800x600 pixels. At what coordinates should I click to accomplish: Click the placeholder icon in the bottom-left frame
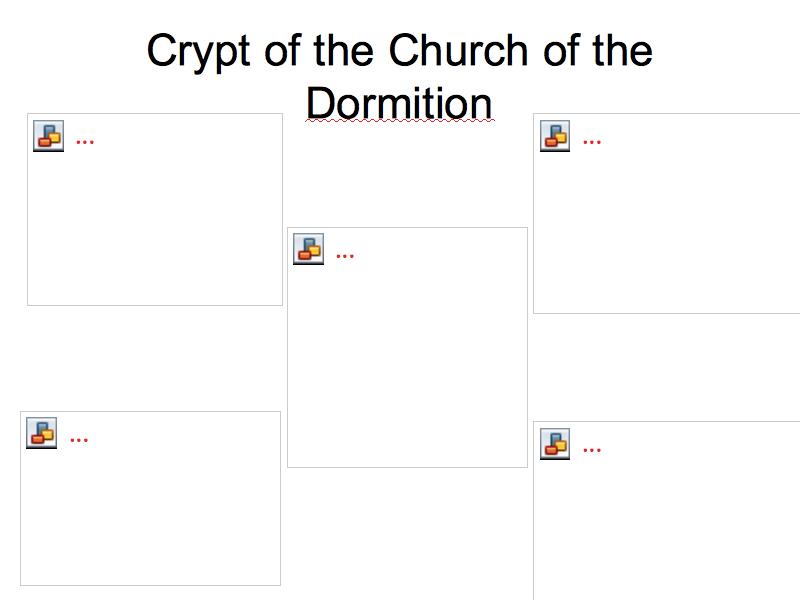coord(41,433)
